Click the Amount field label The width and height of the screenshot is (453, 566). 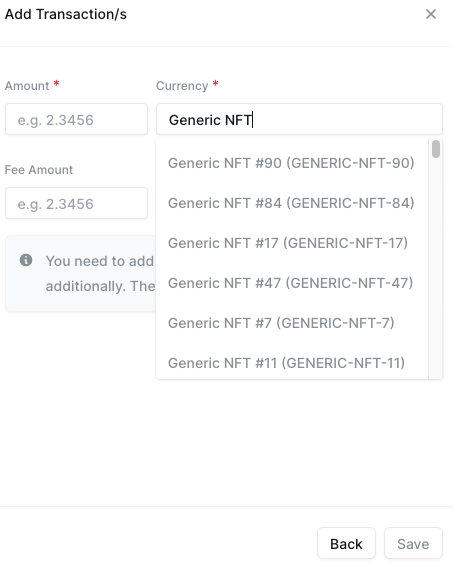click(x=27, y=86)
